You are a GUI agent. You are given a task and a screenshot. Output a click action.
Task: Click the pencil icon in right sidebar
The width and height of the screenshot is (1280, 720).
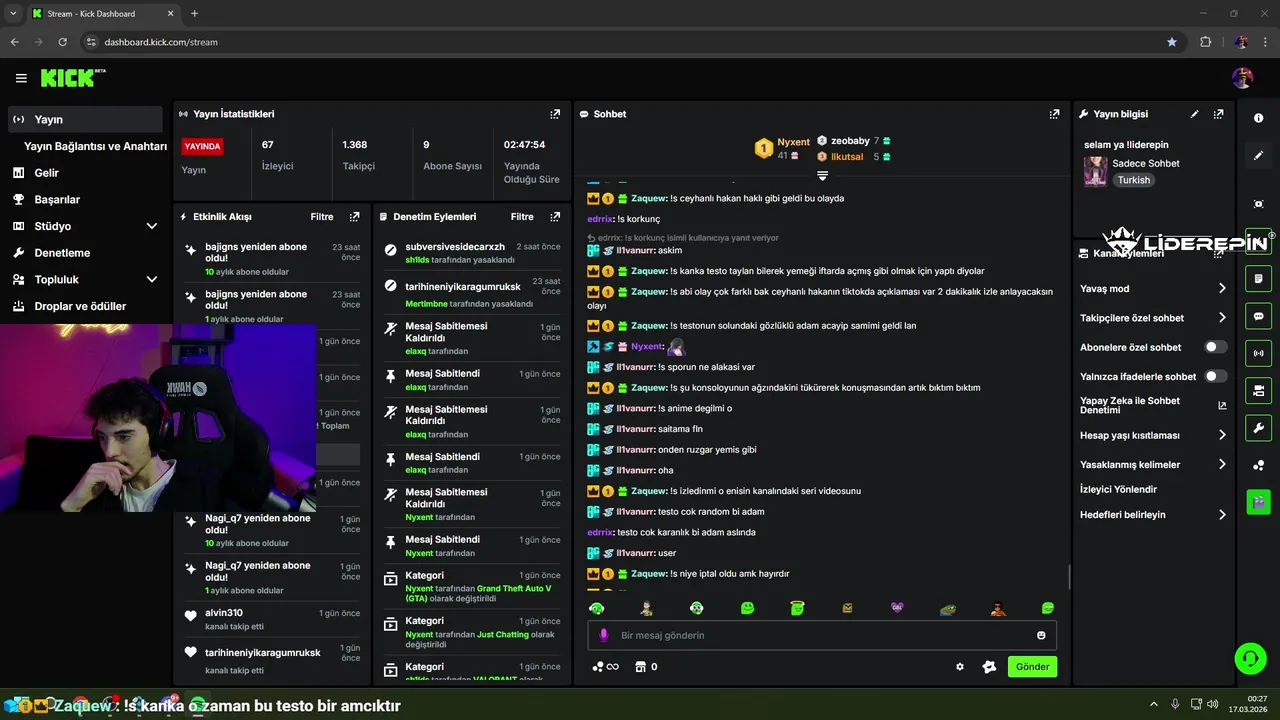click(x=1258, y=156)
